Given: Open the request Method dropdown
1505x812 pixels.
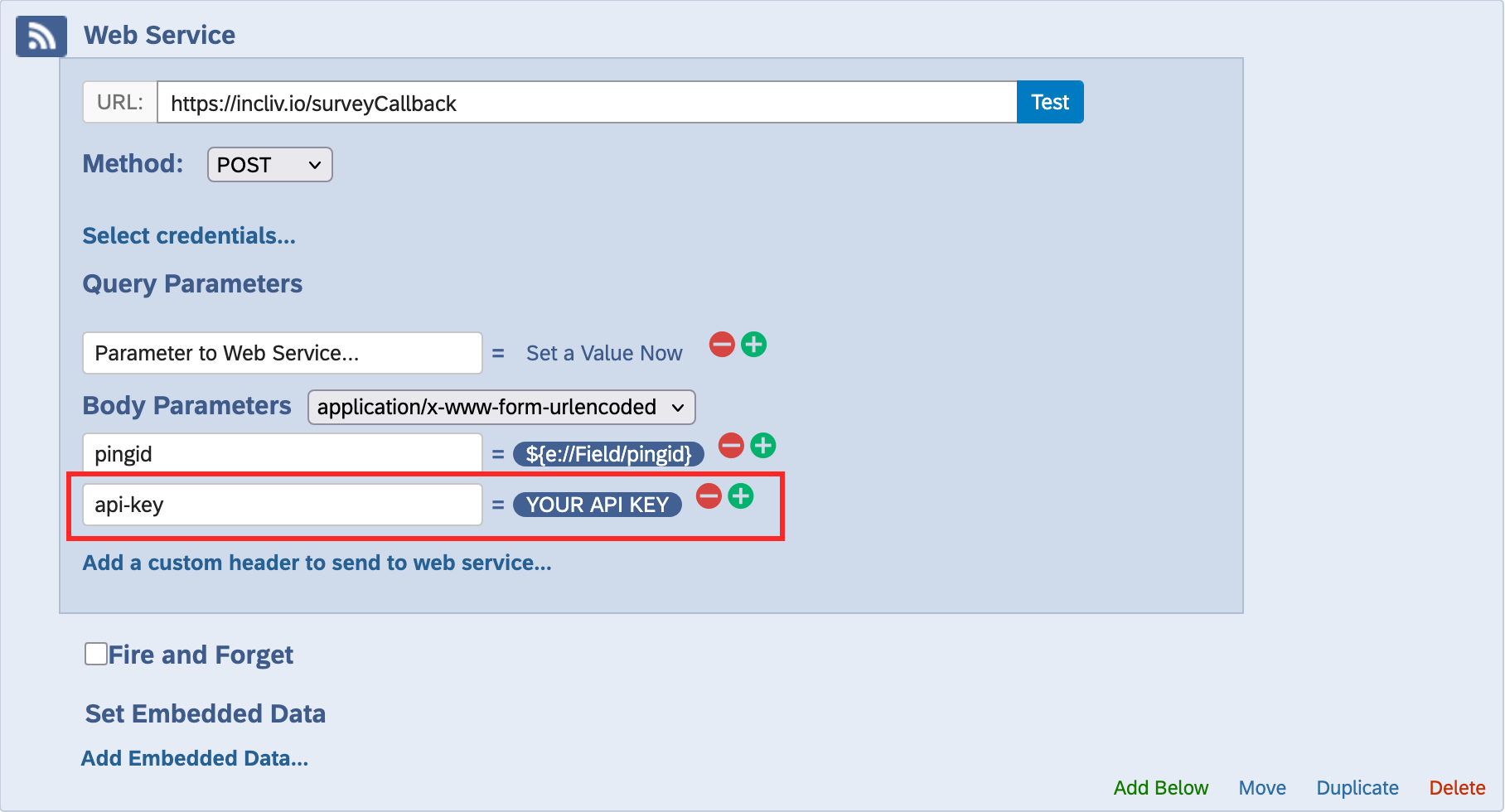Looking at the screenshot, I should click(x=269, y=164).
